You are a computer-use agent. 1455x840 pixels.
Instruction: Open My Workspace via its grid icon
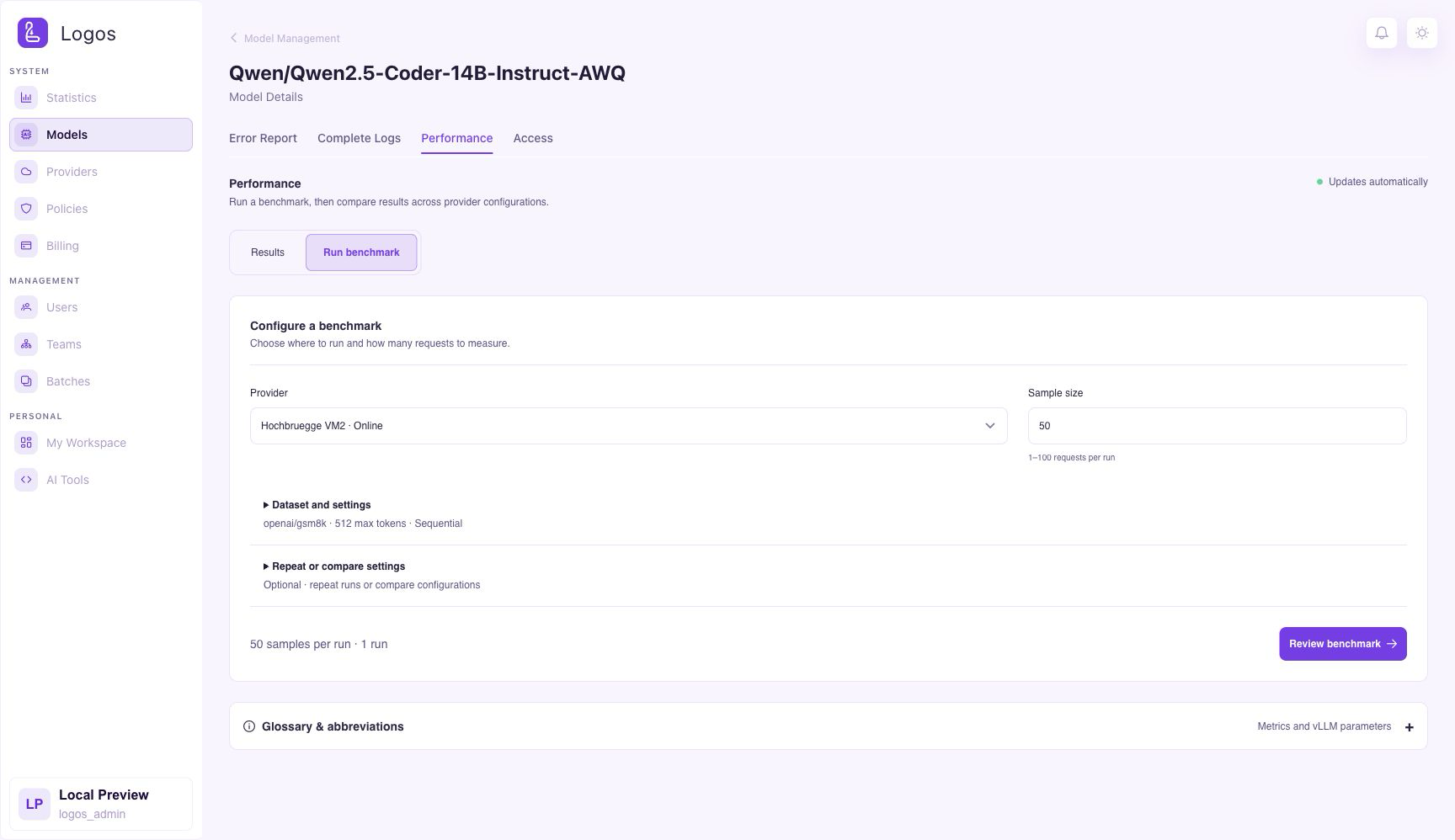tap(26, 443)
